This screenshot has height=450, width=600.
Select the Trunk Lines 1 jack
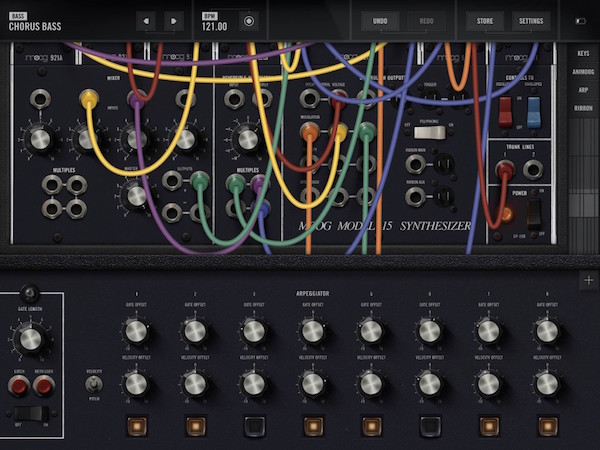coord(505,169)
